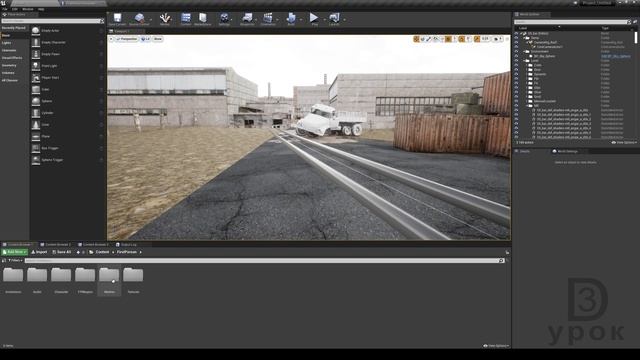Select Cube in Place Actors
640x360 pixels.
click(67, 89)
